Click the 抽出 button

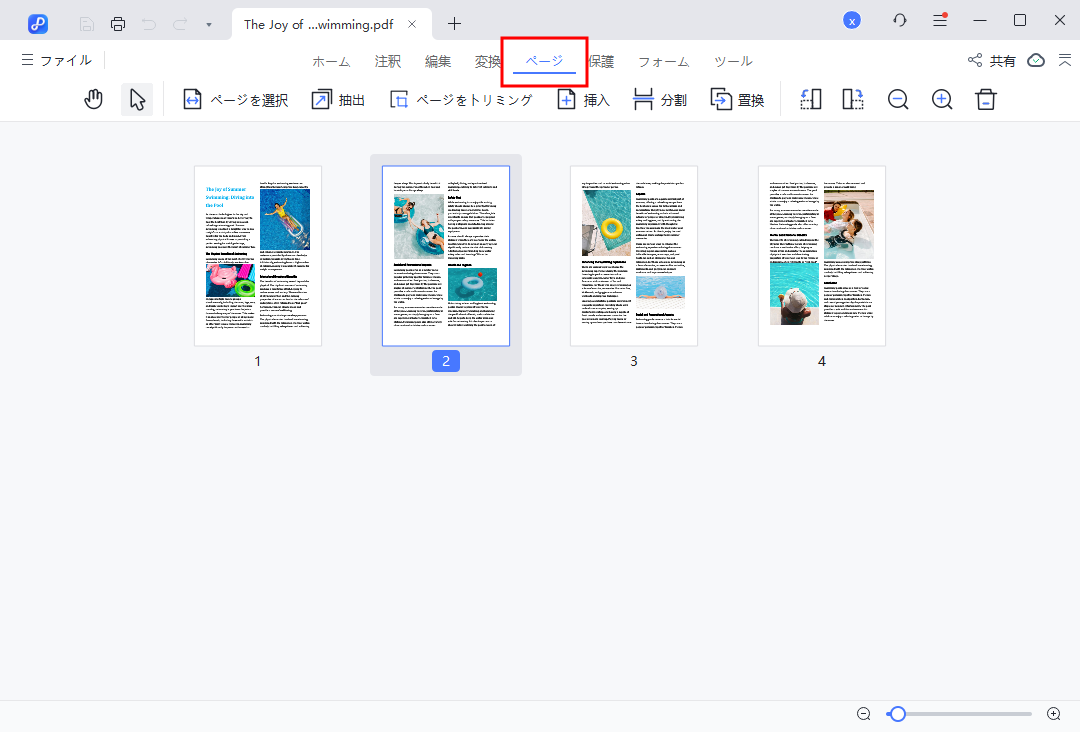338,100
